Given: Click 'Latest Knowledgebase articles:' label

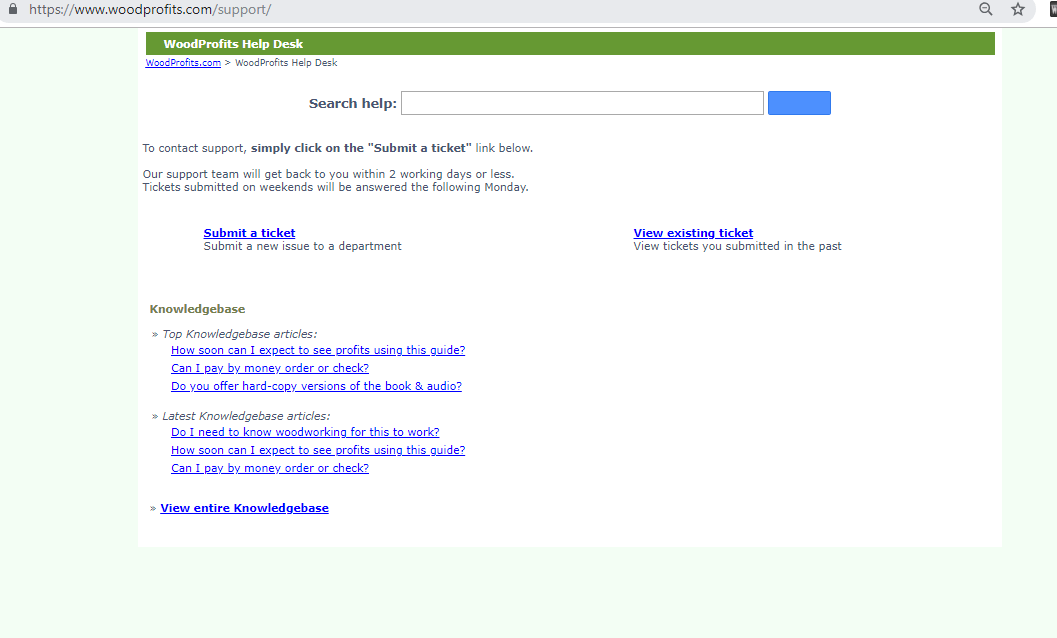Looking at the screenshot, I should (x=246, y=416).
